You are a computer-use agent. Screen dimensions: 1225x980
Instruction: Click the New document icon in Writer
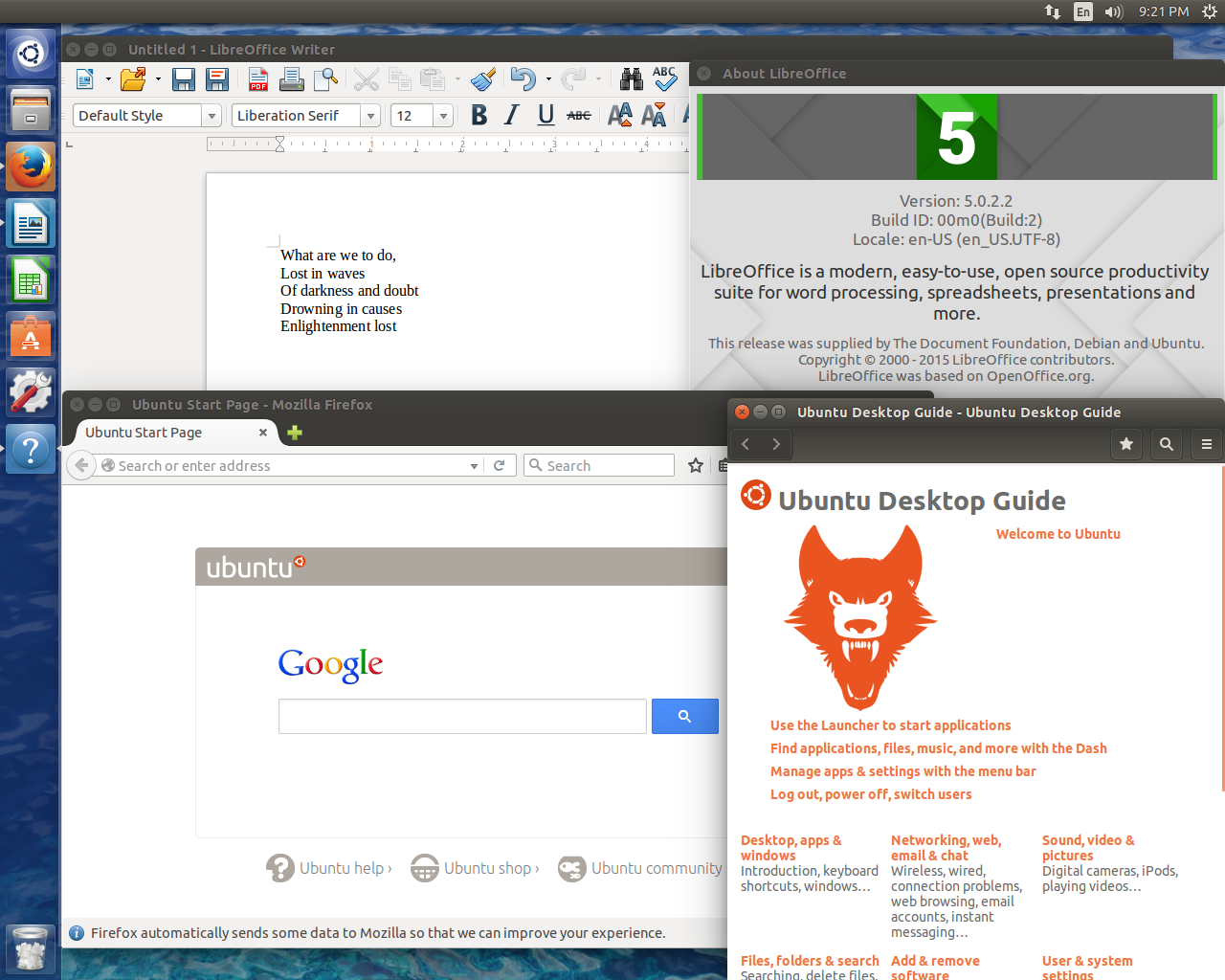click(85, 79)
